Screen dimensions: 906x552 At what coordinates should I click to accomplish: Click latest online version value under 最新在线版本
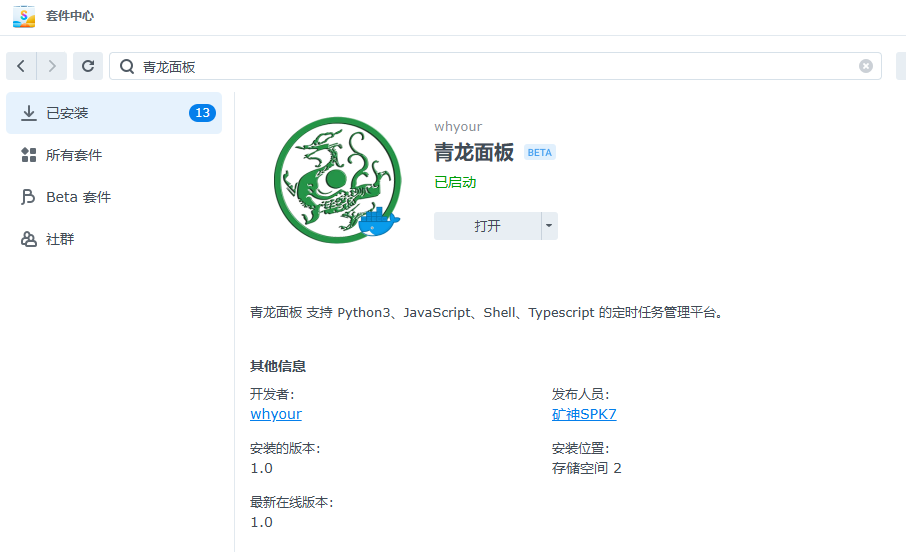click(261, 522)
